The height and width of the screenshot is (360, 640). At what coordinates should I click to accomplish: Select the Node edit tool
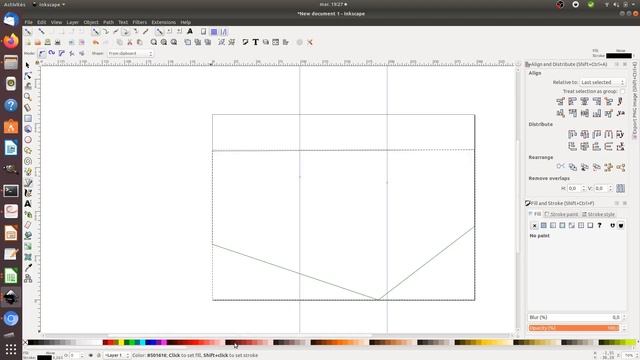28,76
